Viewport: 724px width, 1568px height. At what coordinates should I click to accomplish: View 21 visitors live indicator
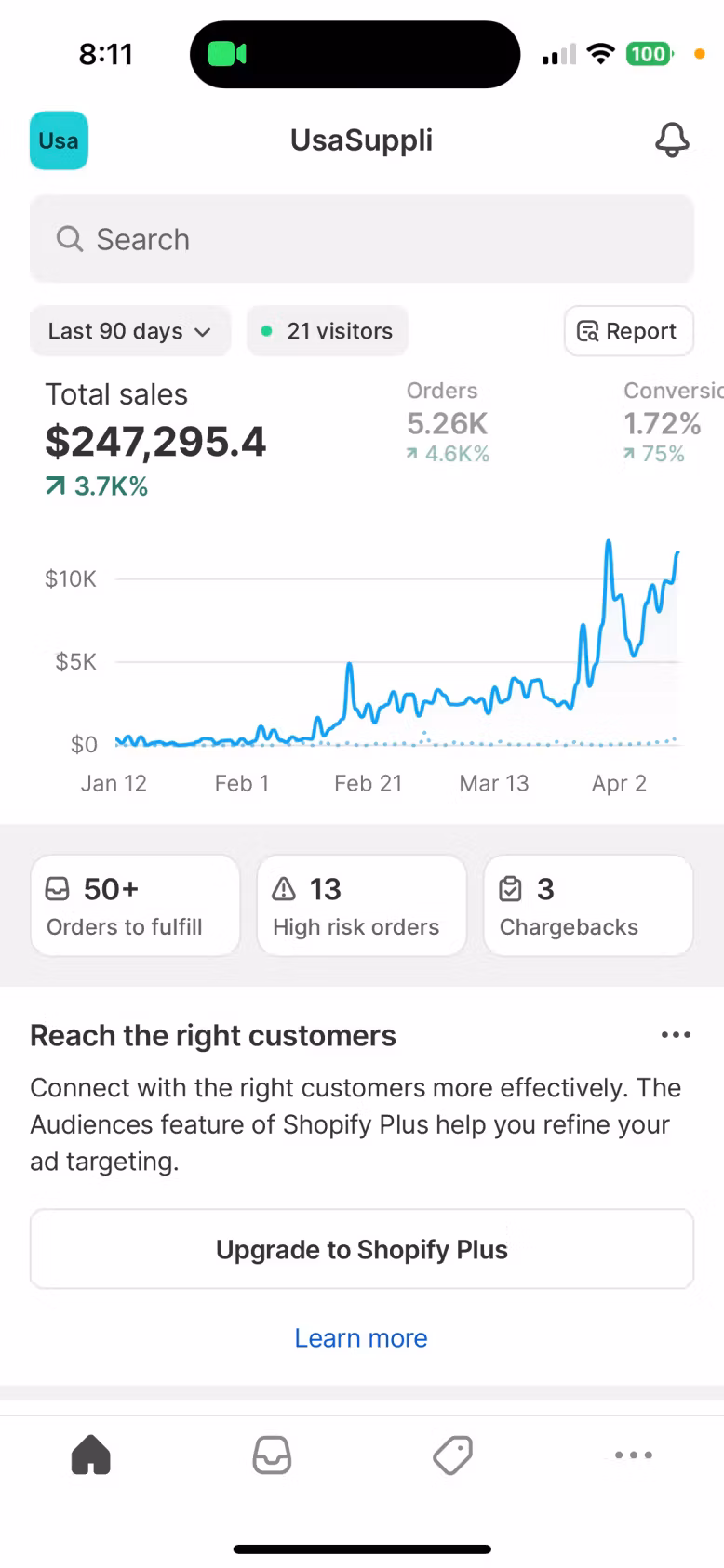(x=328, y=331)
